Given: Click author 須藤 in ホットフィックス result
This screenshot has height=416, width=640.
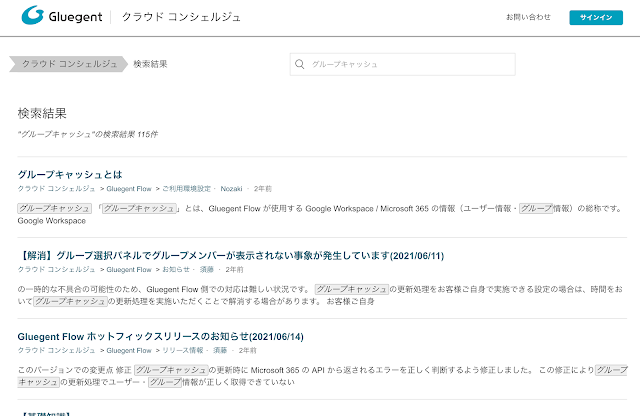Looking at the screenshot, I should click(x=220, y=350).
